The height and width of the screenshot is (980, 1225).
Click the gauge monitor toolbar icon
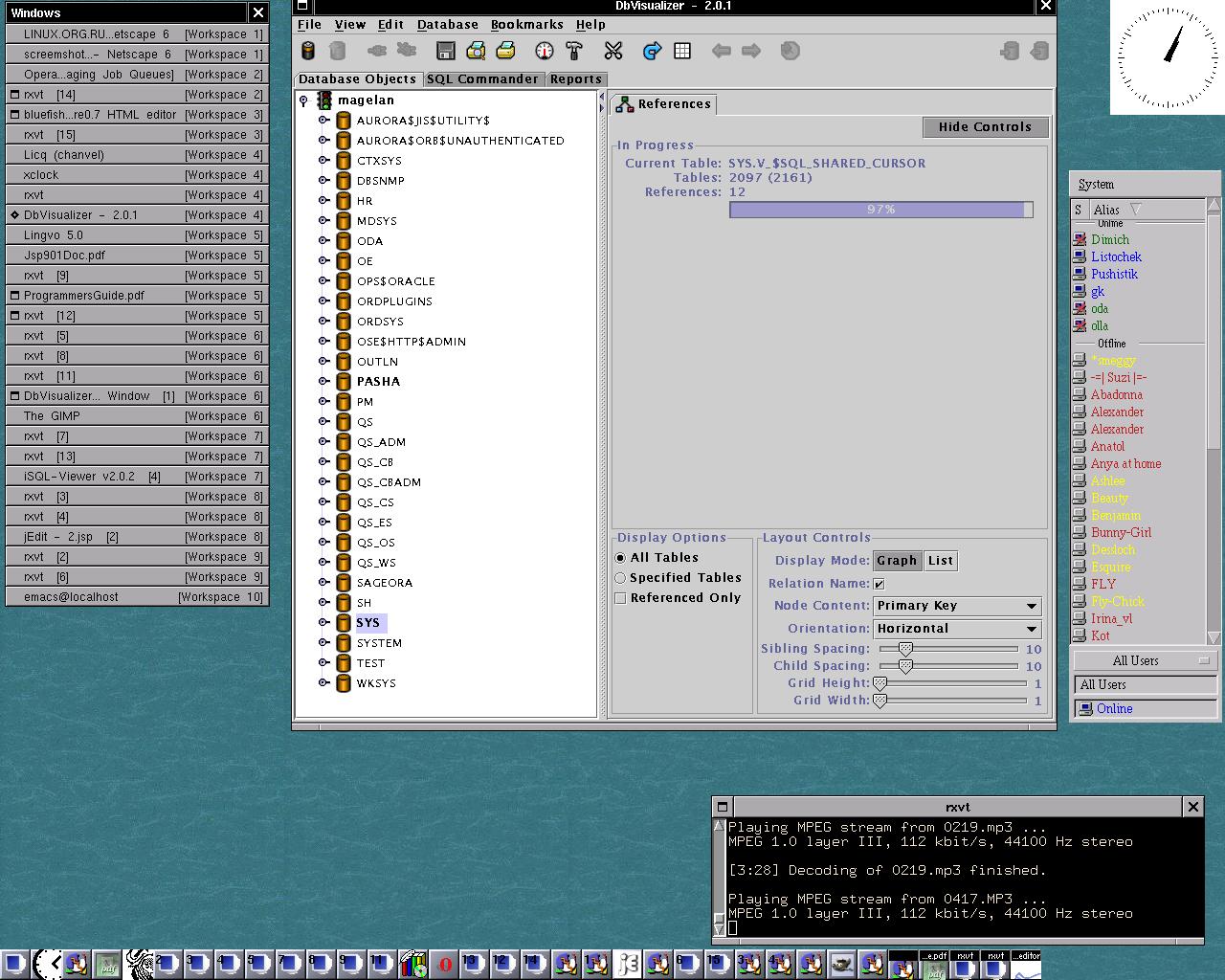click(545, 51)
